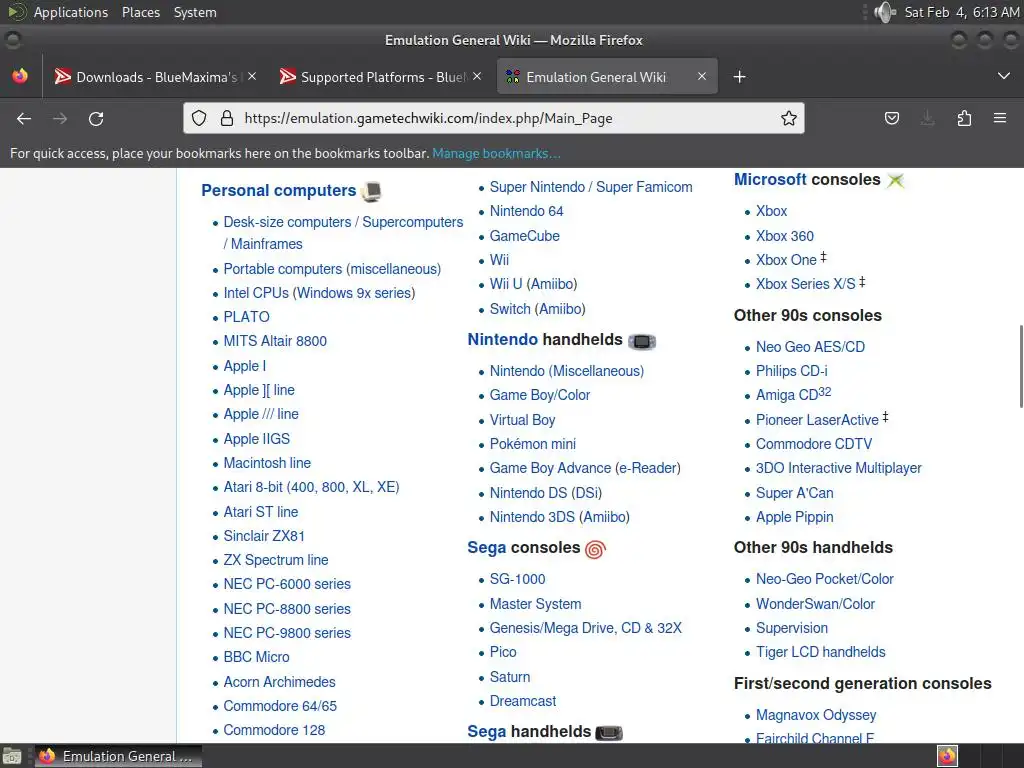Open the Super Nintendo / Super Famicom link
Screen dimensions: 1024x768
coord(591,187)
